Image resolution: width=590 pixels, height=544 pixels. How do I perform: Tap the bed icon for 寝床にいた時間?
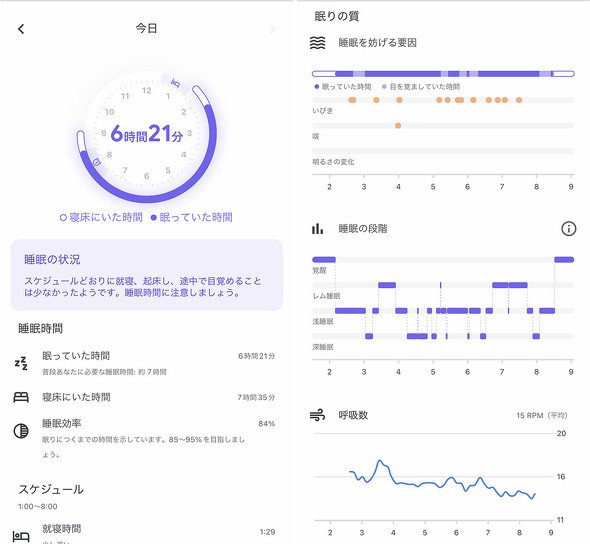(x=21, y=397)
